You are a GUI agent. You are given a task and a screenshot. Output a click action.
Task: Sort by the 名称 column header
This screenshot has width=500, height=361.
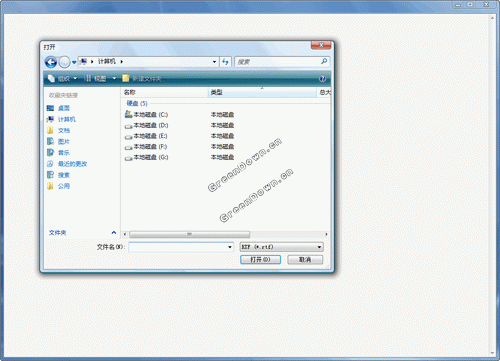tap(164, 92)
